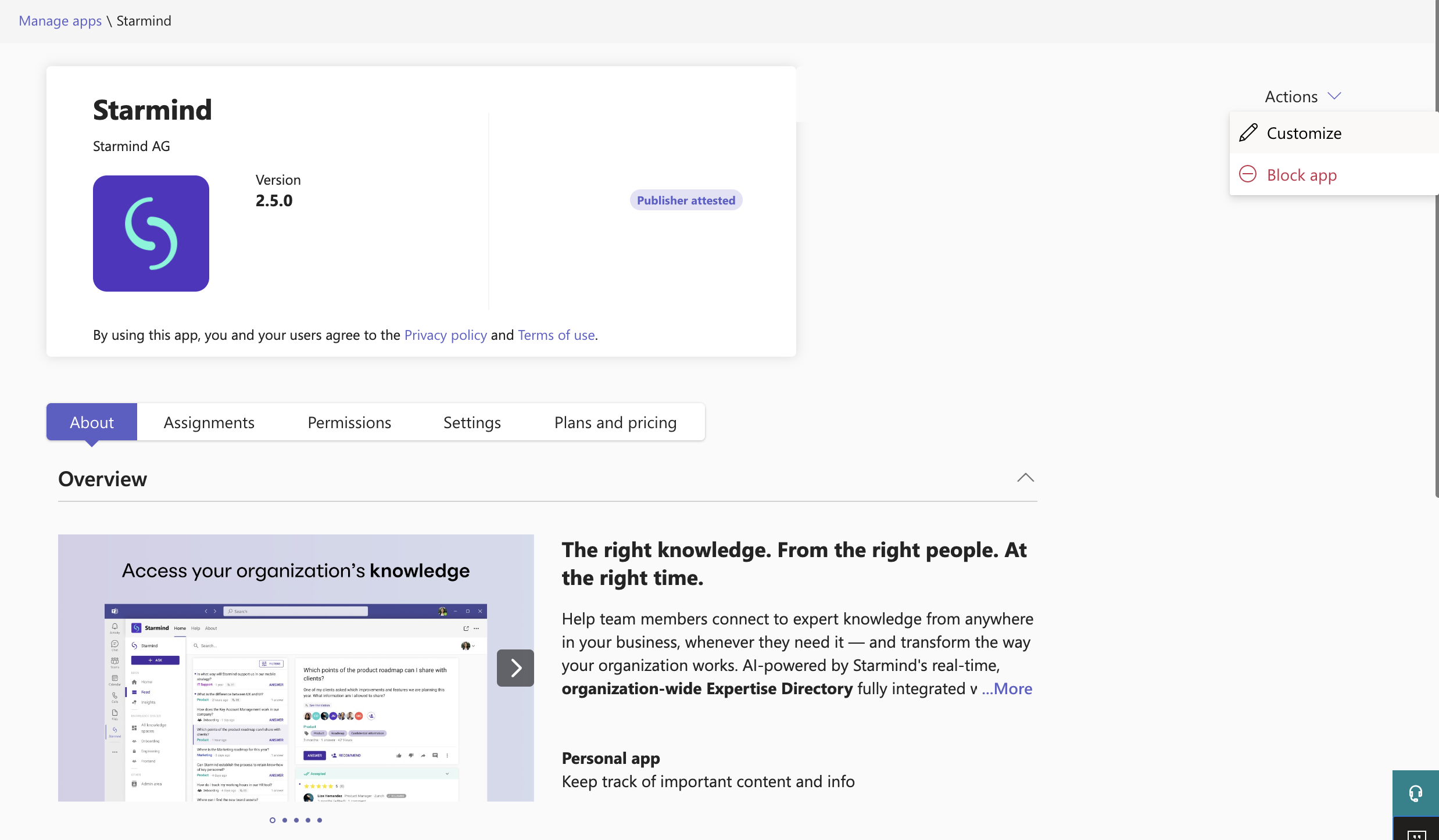Navigate to the Permissions tab
The image size is (1439, 840).
point(349,421)
